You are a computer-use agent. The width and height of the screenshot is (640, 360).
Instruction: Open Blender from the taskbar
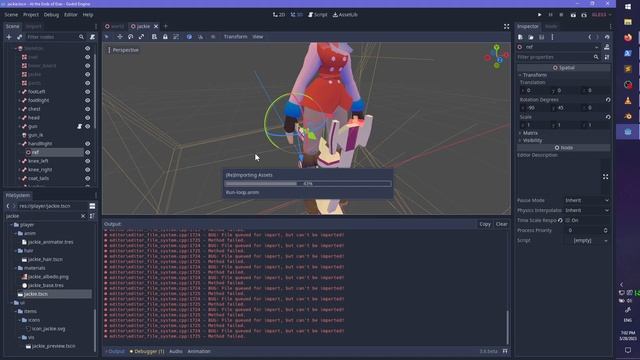[628, 116]
